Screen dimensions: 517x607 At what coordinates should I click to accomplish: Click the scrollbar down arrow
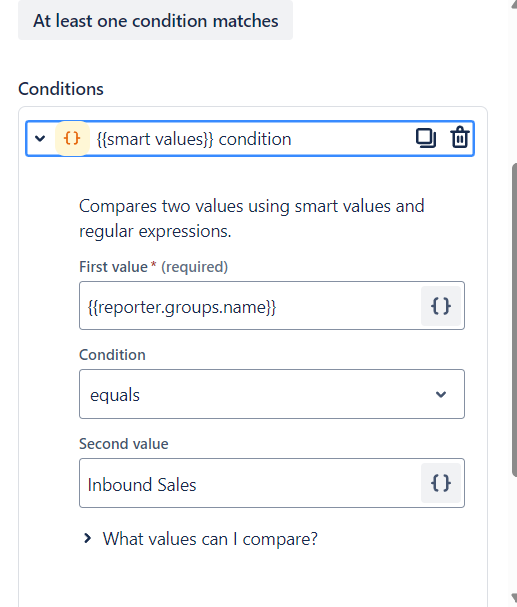(514, 597)
